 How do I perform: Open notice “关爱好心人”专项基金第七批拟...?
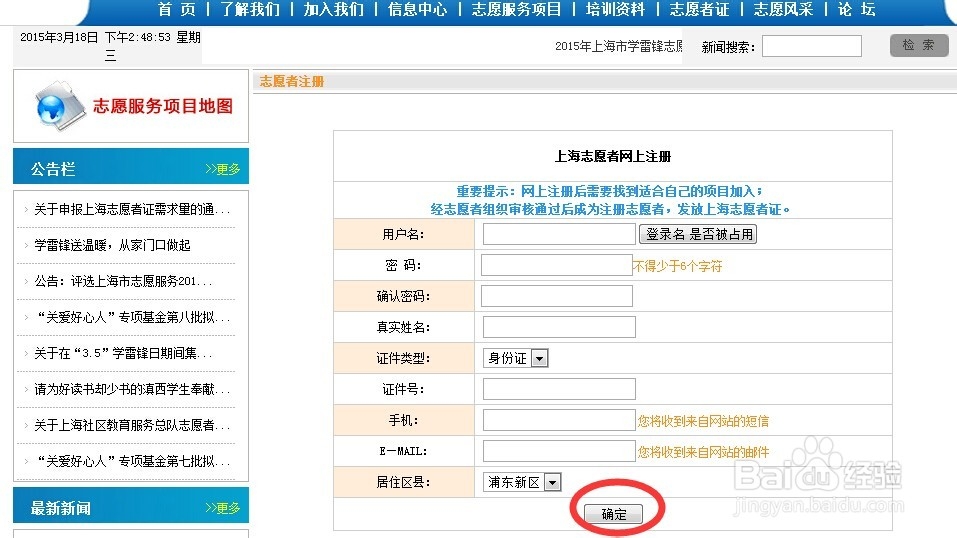[x=132, y=462]
